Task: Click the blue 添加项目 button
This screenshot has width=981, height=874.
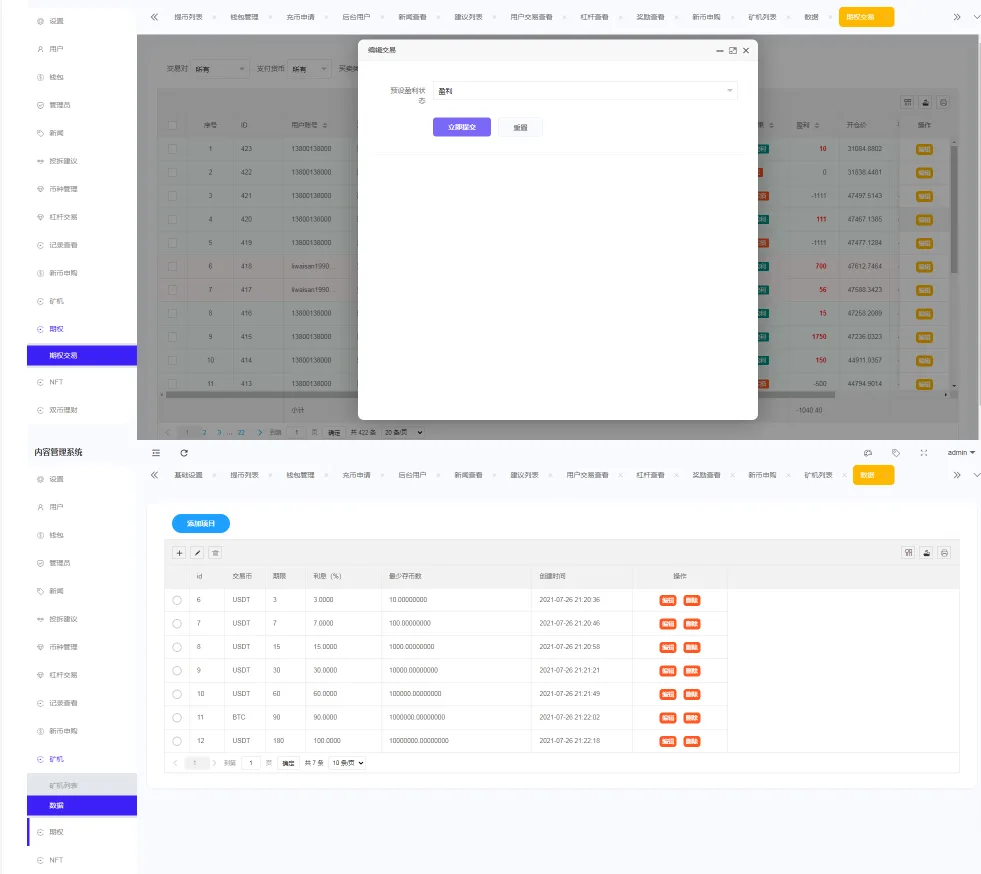Action: coord(201,523)
